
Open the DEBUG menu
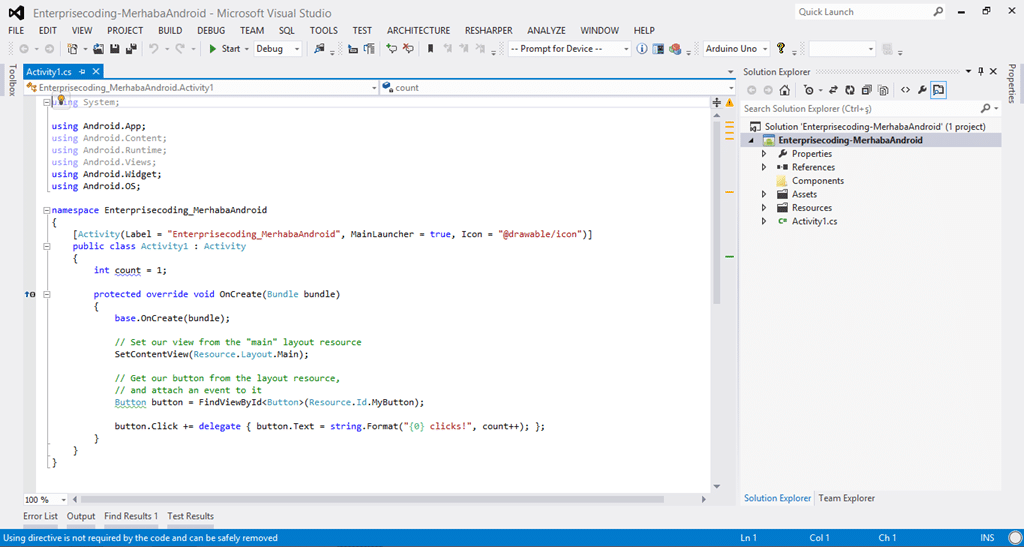[211, 31]
